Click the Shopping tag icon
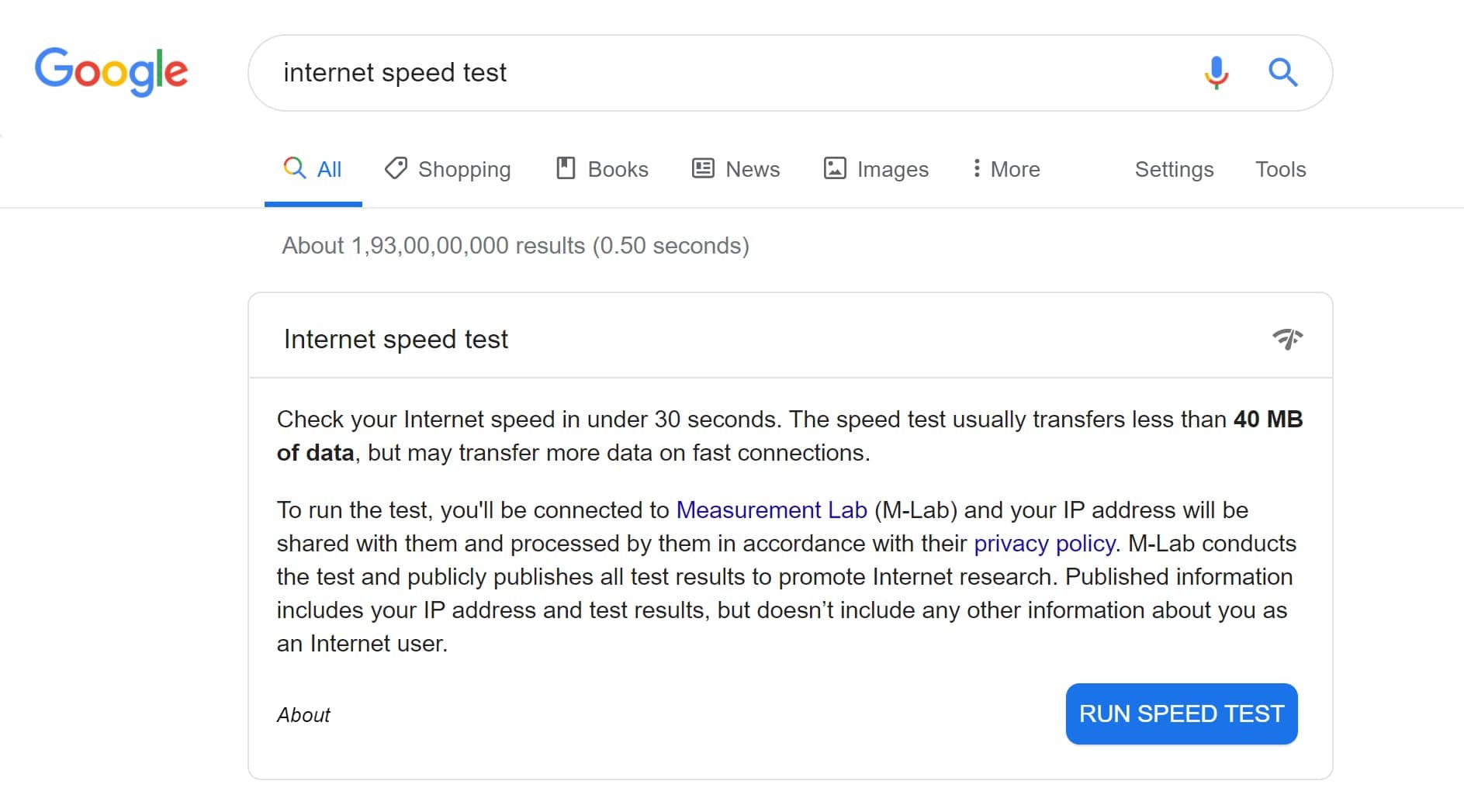 396,168
